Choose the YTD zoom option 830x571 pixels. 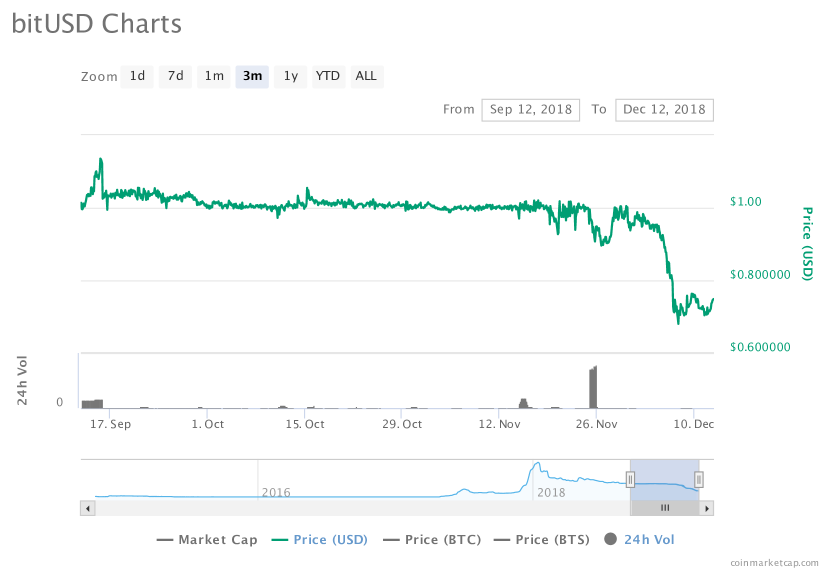coord(327,76)
